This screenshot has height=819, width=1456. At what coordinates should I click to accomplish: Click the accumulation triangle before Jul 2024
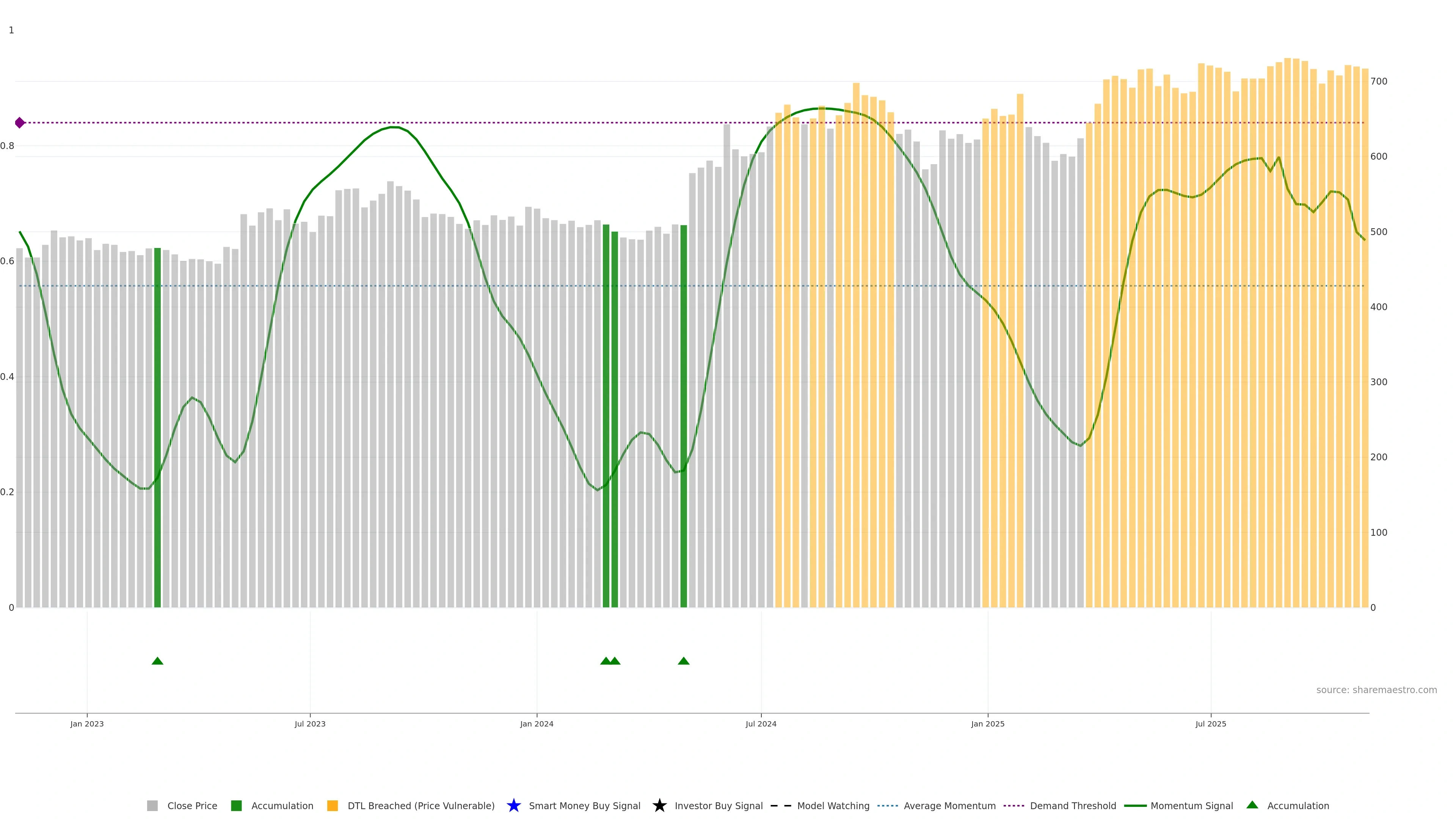click(683, 661)
